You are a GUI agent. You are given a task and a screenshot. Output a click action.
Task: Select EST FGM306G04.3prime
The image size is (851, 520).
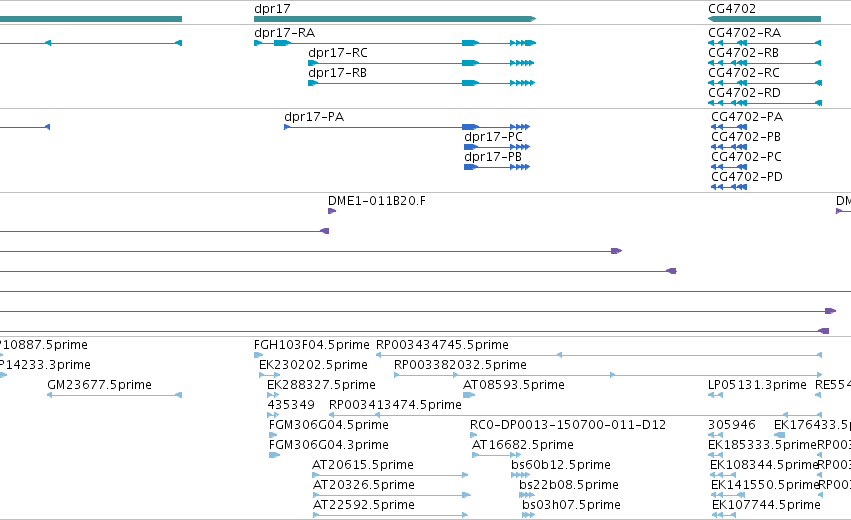pyautogui.click(x=328, y=445)
